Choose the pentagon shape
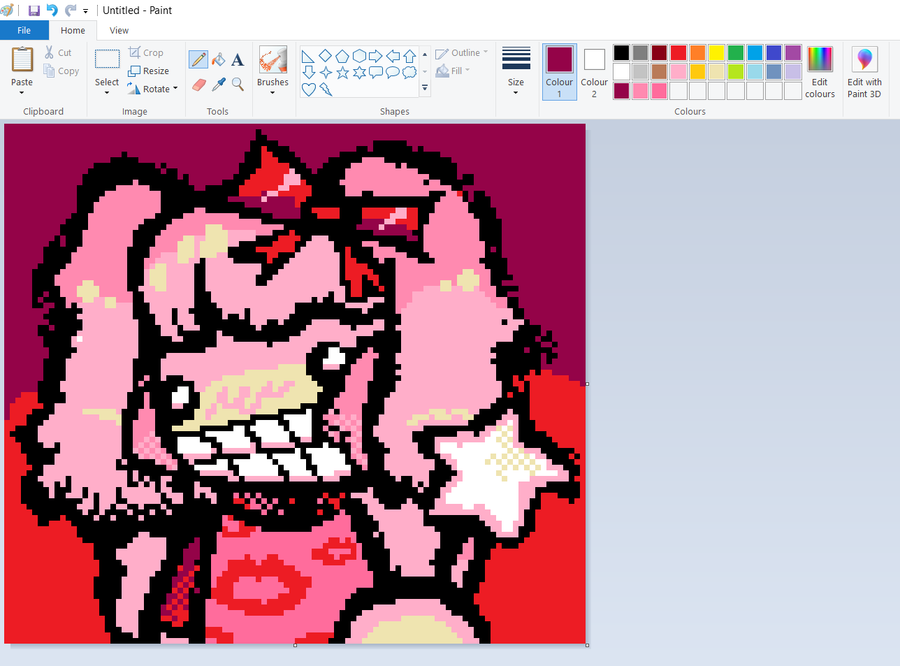Screen dimensions: 900x666 click(x=342, y=56)
